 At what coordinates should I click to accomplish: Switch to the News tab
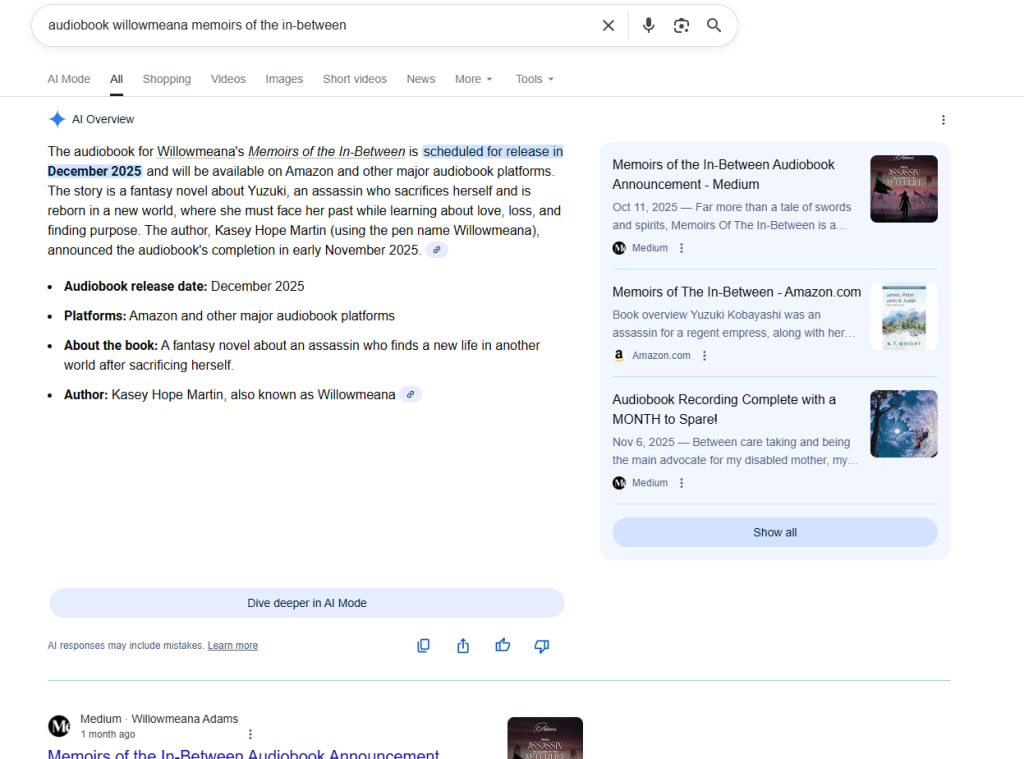[421, 79]
